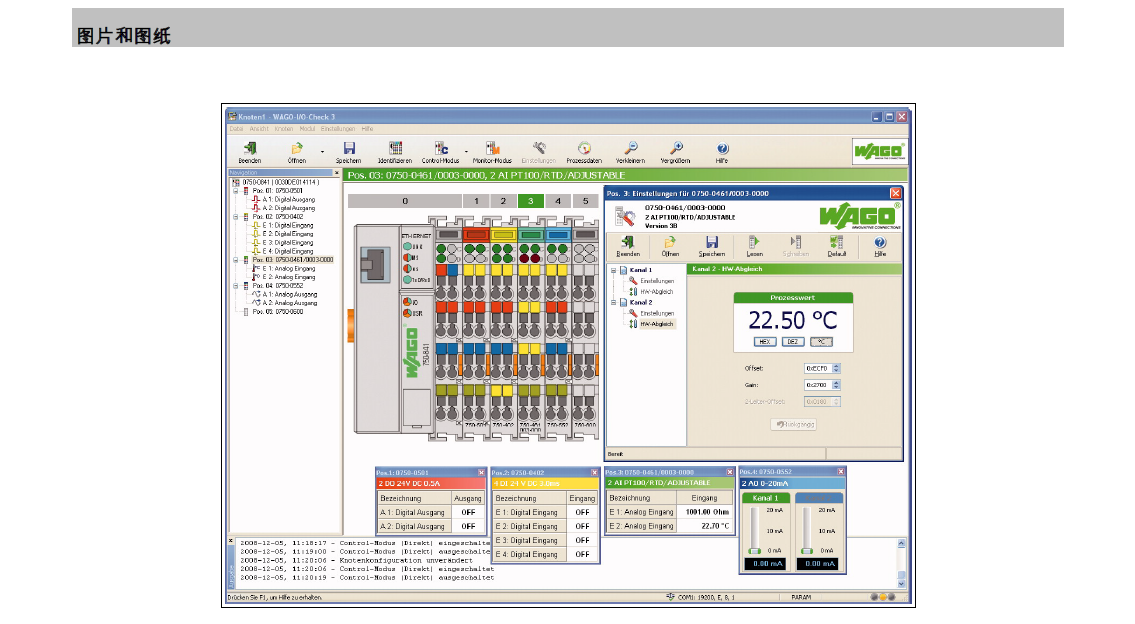Open the Knoten menu
Image resolution: width=1135 pixels, height=624 pixels.
[x=284, y=129]
